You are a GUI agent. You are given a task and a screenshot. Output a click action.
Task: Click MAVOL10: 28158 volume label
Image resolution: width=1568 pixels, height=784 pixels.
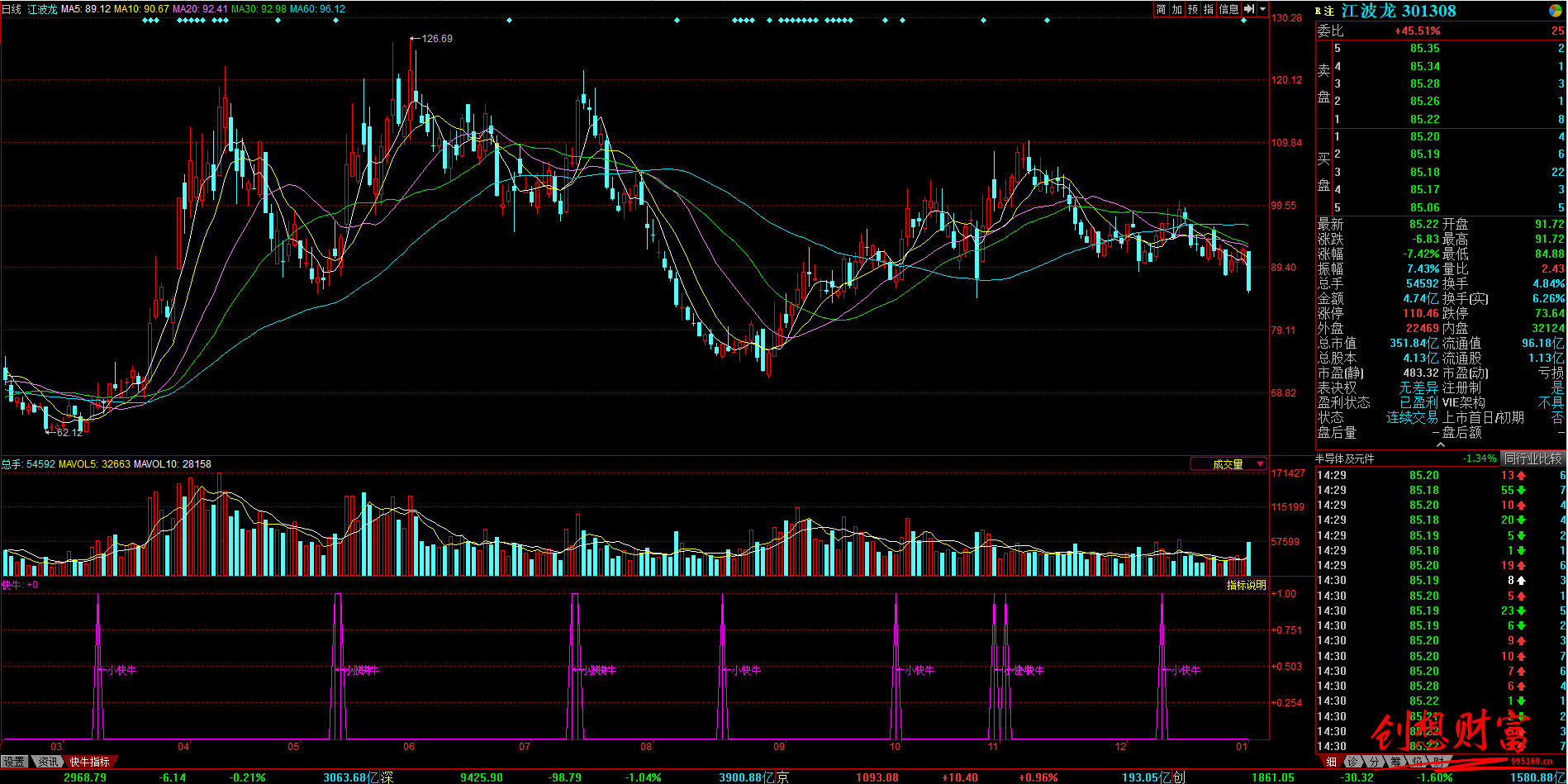(x=173, y=464)
